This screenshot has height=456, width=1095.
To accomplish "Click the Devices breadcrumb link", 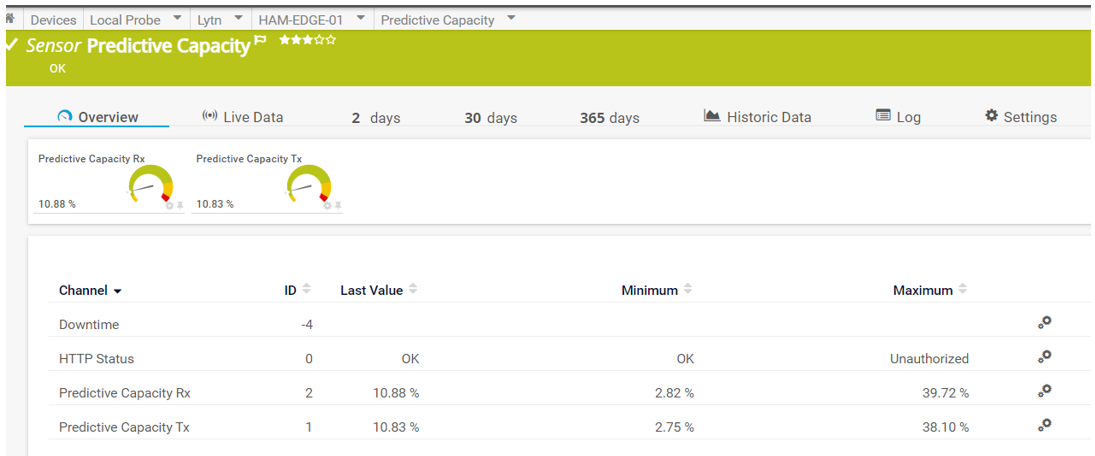I will [53, 20].
